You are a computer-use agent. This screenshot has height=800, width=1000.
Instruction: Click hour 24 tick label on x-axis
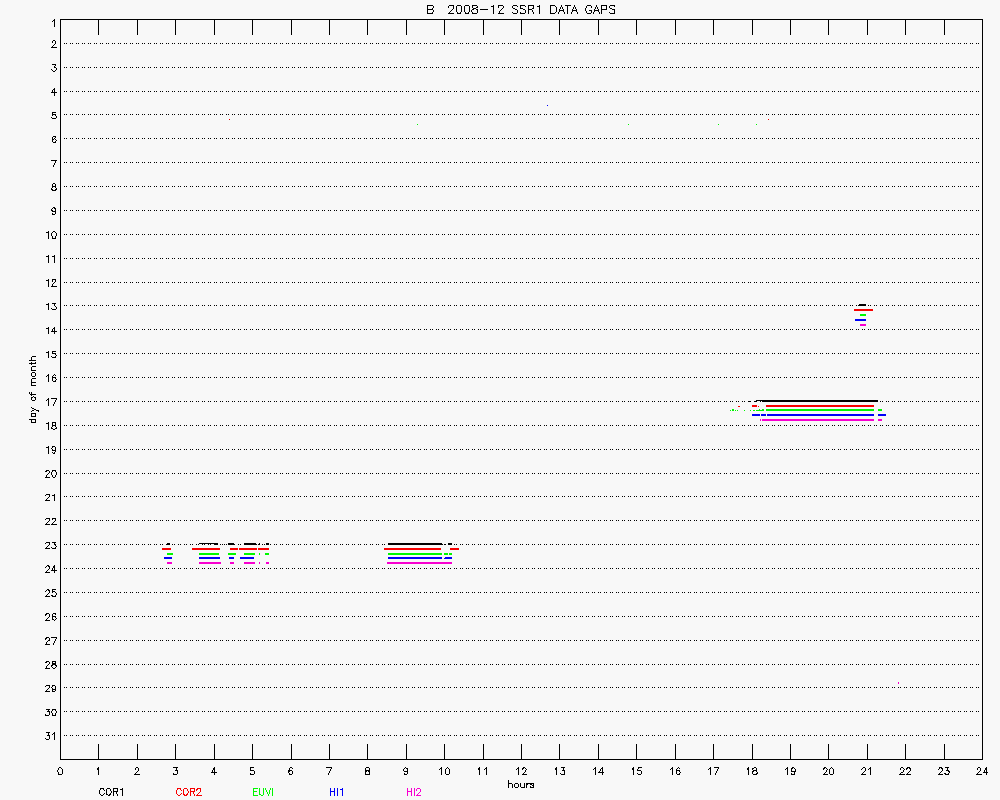tap(981, 771)
